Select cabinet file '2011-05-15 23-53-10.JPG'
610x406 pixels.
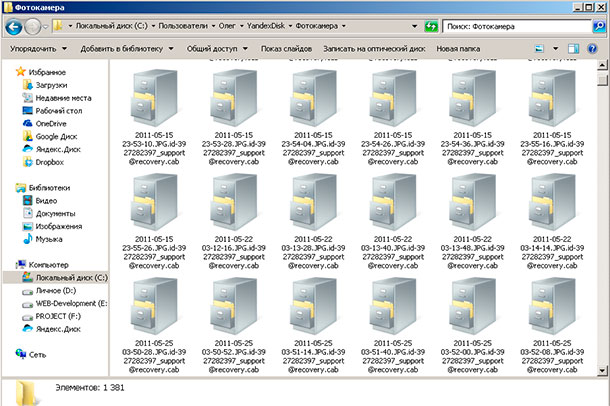154,117
